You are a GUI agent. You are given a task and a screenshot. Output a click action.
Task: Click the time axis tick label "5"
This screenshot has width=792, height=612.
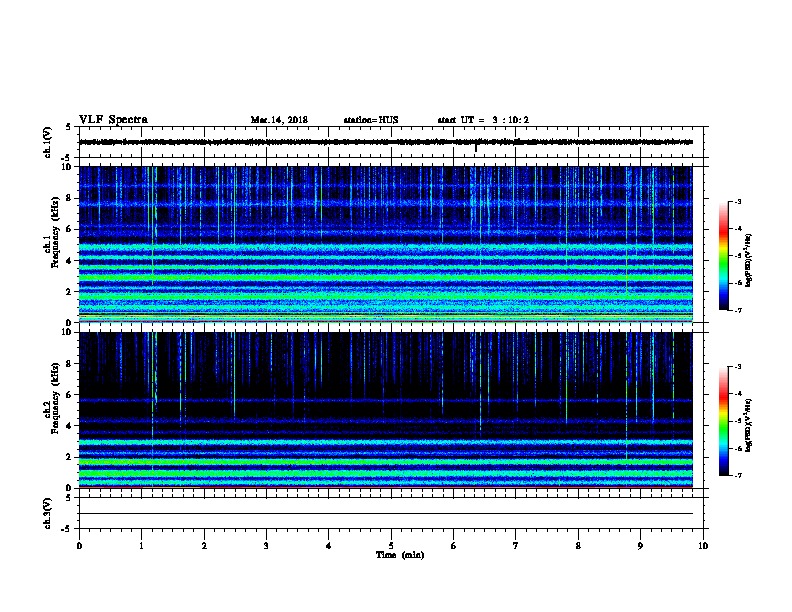(391, 546)
